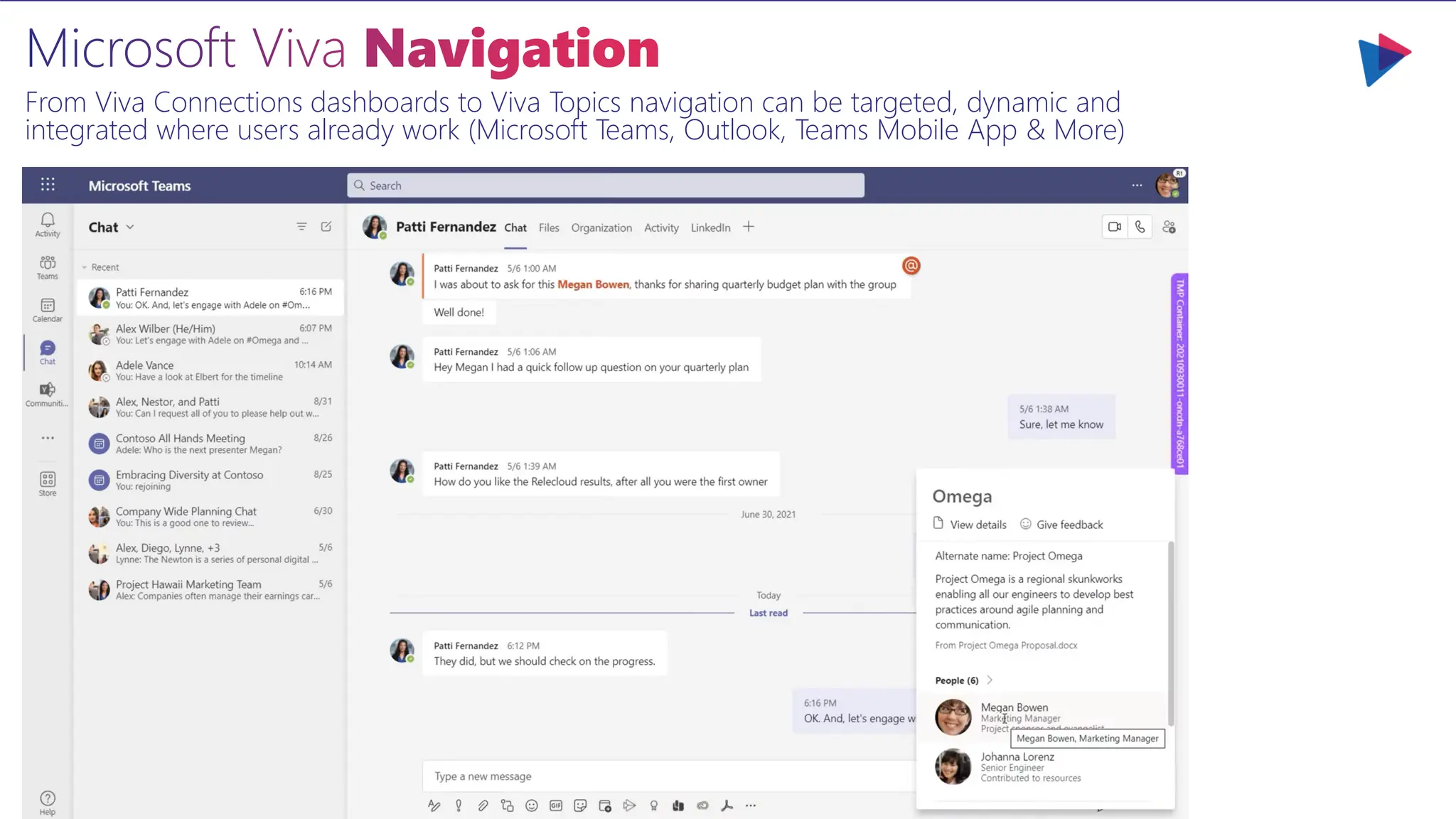Open Project Hawaii Marketing Team chat
The width and height of the screenshot is (1456, 819).
click(x=210, y=589)
